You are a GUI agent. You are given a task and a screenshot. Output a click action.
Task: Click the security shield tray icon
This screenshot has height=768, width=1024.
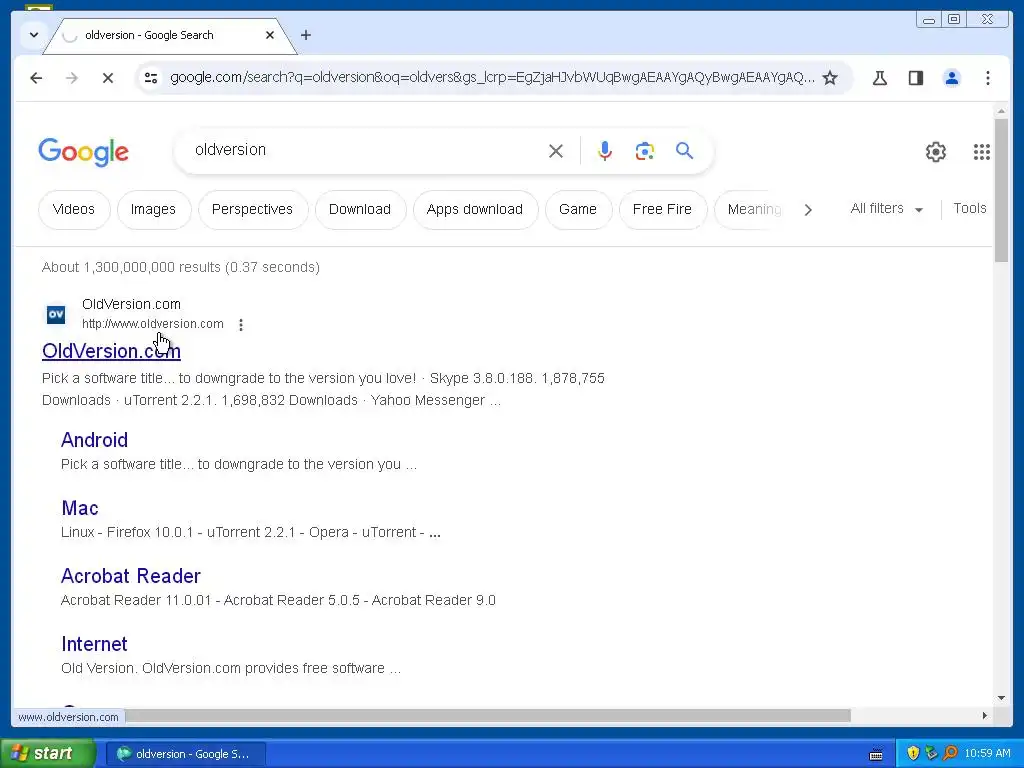(x=913, y=754)
